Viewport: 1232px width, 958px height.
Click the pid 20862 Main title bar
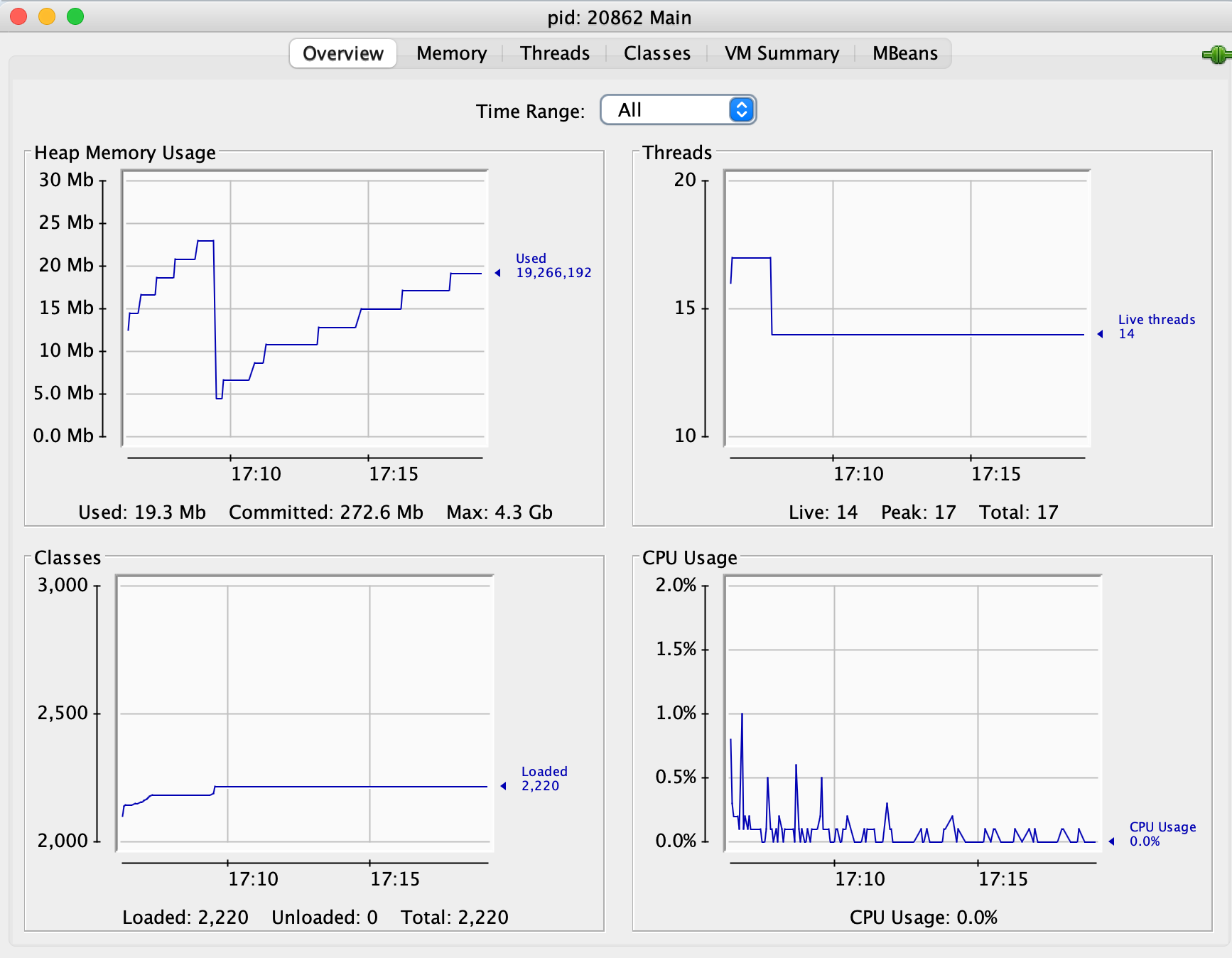coord(618,17)
